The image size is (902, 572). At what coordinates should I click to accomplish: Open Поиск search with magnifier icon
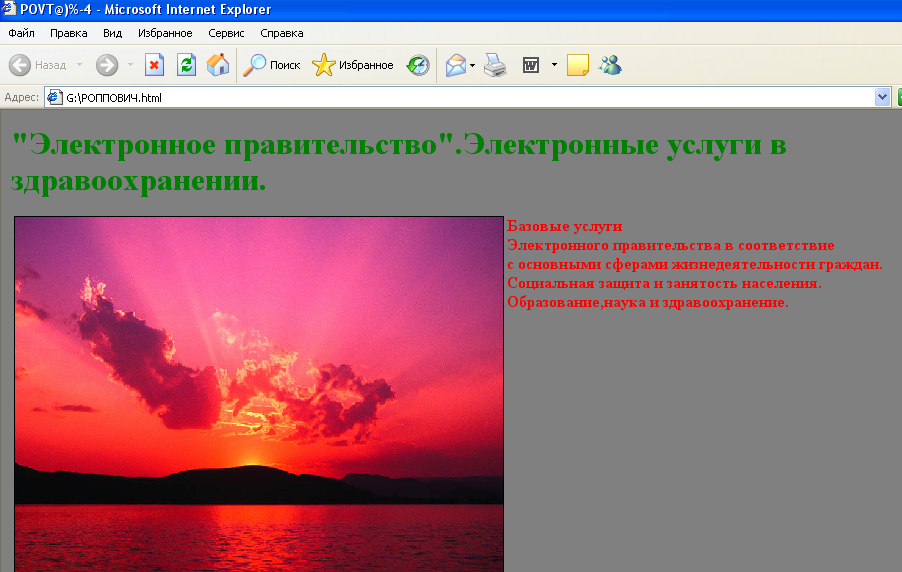point(272,65)
